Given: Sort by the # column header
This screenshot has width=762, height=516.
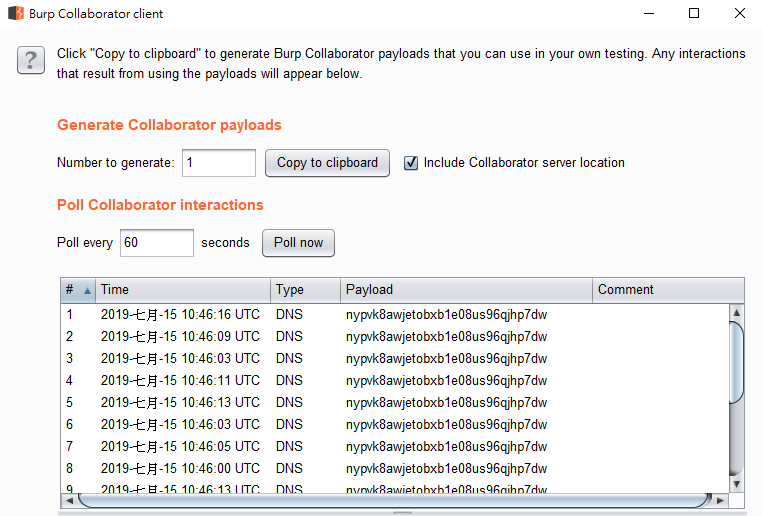Looking at the screenshot, I should (78, 290).
